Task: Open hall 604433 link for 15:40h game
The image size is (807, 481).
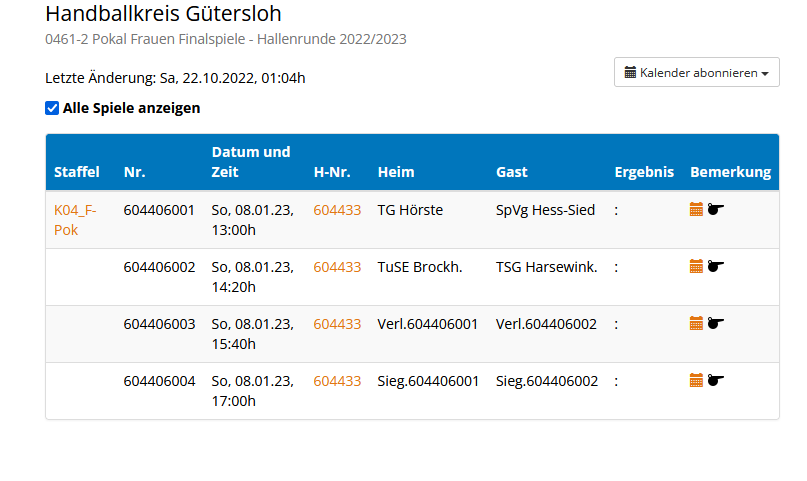Action: pyautogui.click(x=337, y=324)
